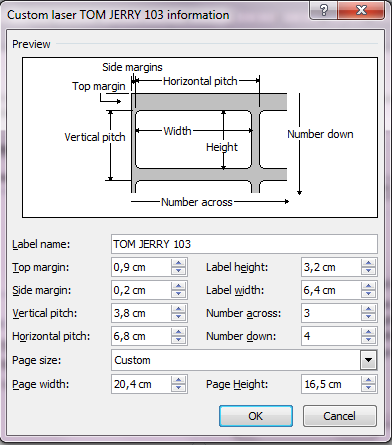Click the Page width value field
Image resolution: width=392 pixels, height=445 pixels.
[x=141, y=384]
